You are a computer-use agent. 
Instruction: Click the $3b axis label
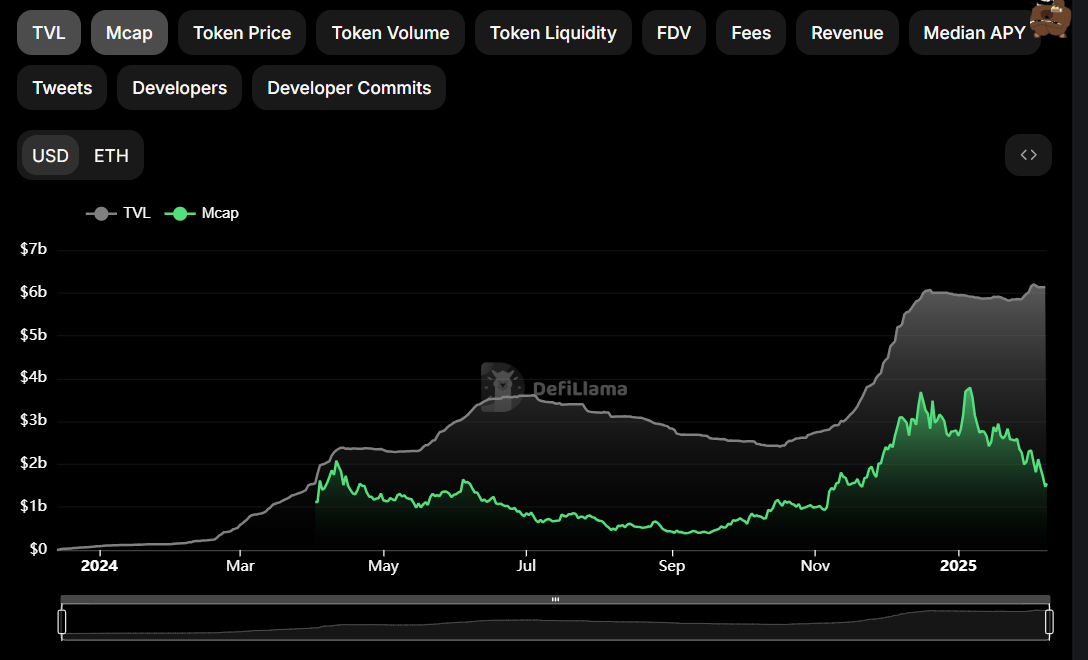tap(33, 420)
